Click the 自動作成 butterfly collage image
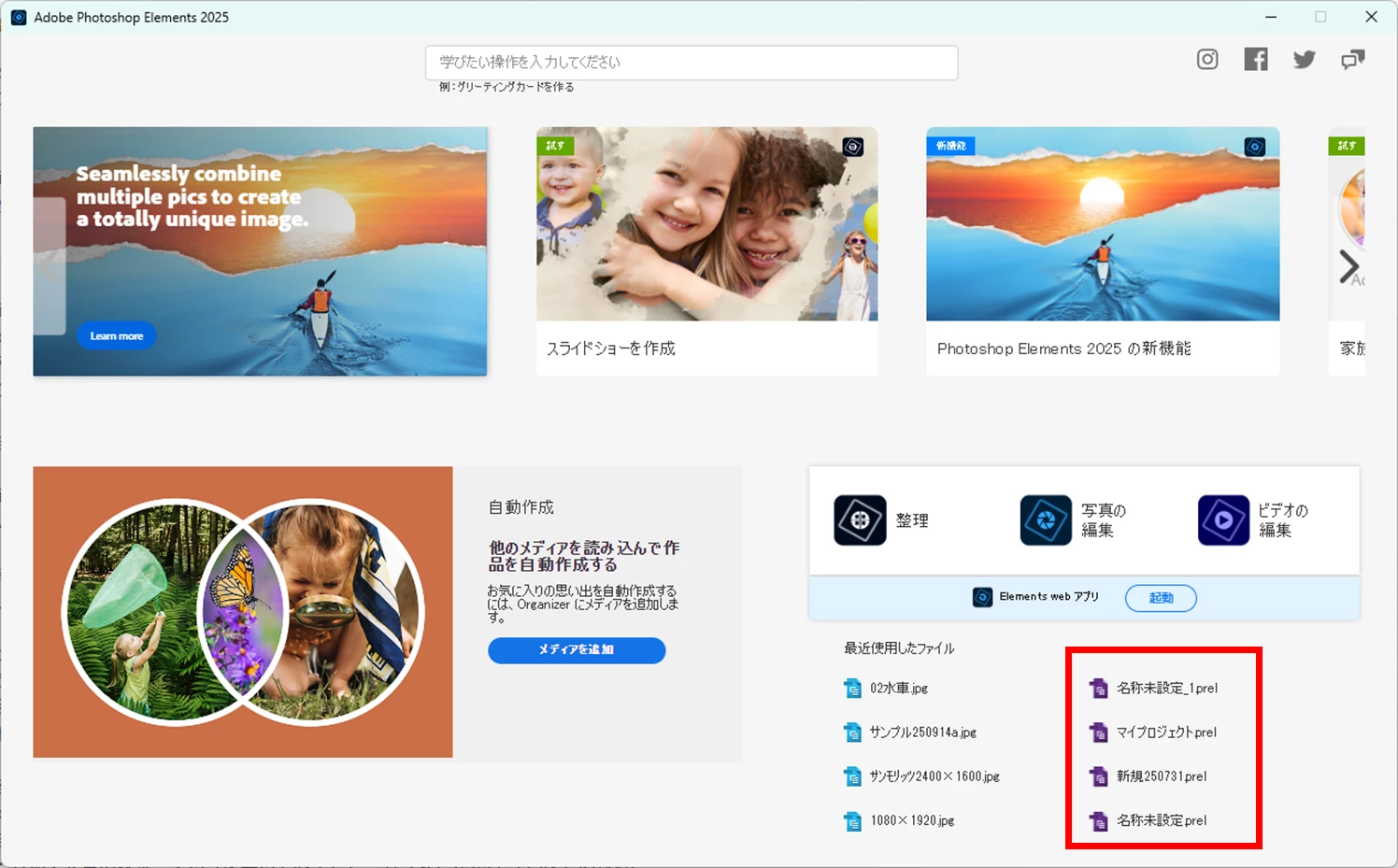The height and width of the screenshot is (868, 1398). (243, 612)
